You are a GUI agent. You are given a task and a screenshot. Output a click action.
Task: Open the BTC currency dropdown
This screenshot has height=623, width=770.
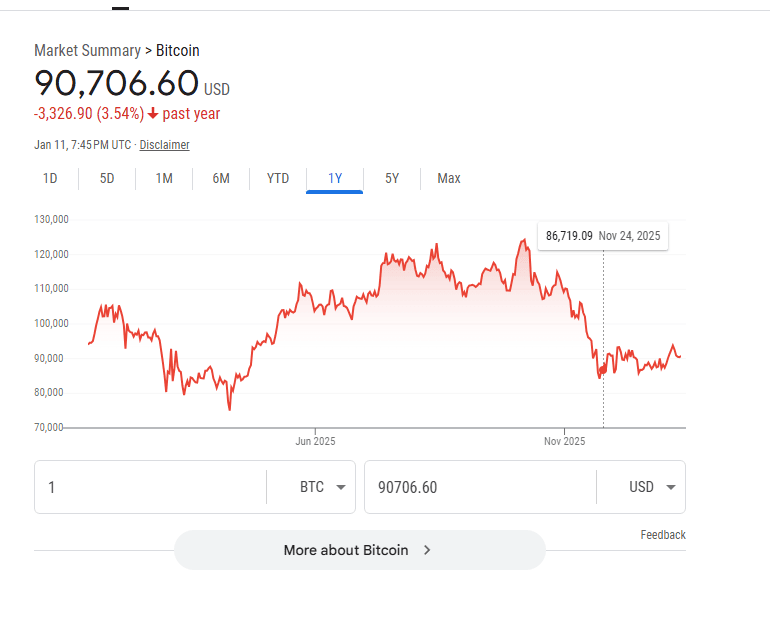[325, 487]
